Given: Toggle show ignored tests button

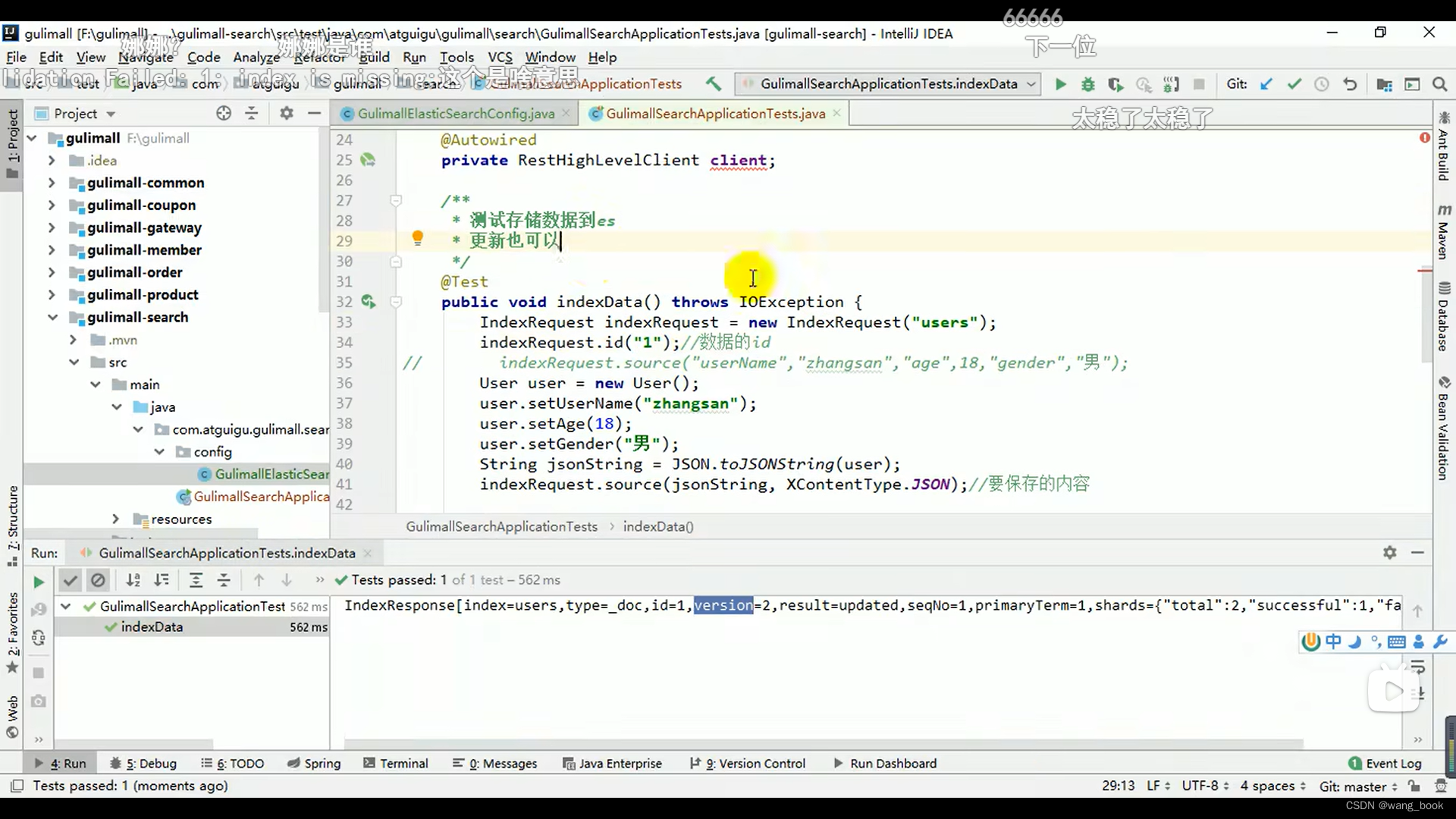Looking at the screenshot, I should point(98,580).
